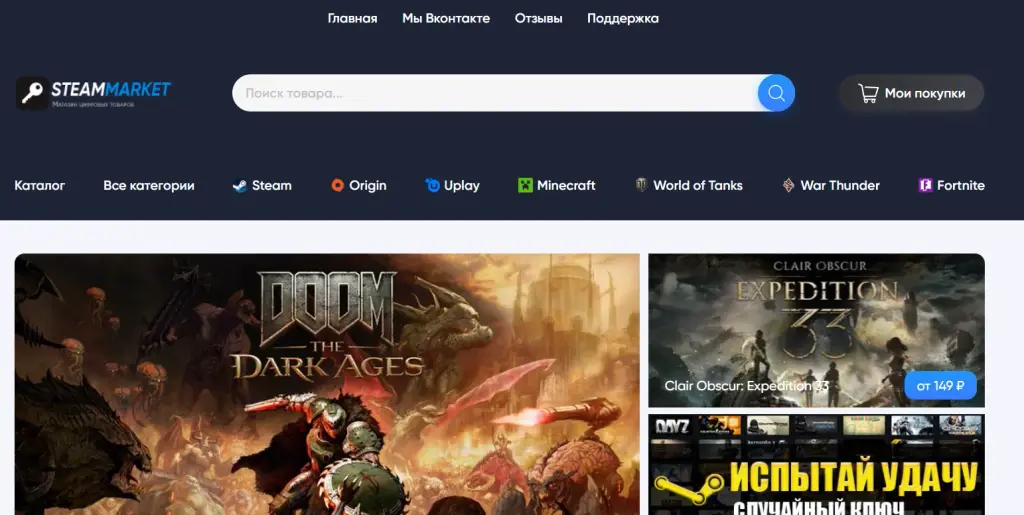The width and height of the screenshot is (1024, 515).
Task: Open the Поддержка page
Action: tap(622, 18)
